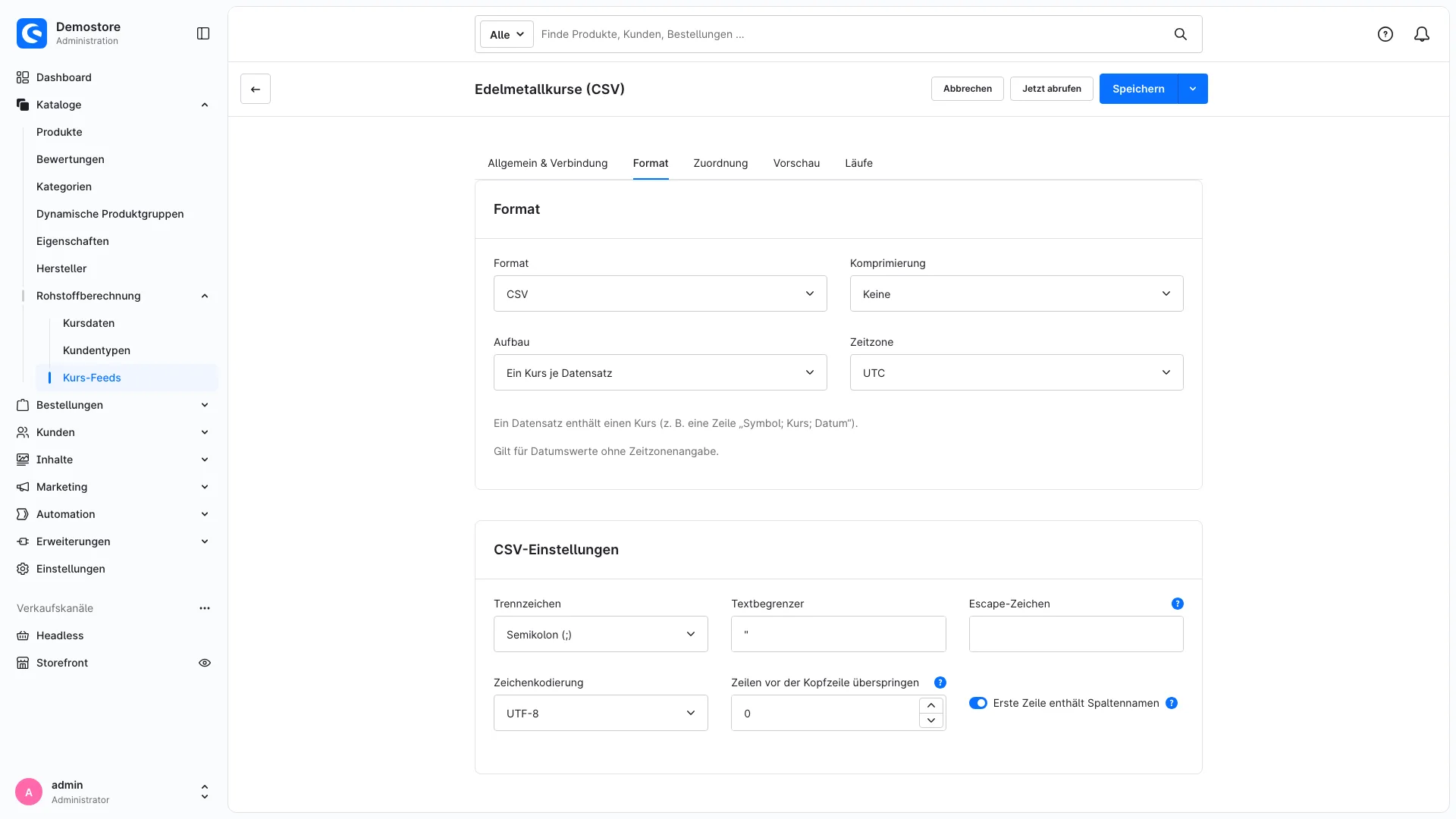Switch to Allgemein & Verbindung tab
This screenshot has height=819, width=1456.
point(548,163)
